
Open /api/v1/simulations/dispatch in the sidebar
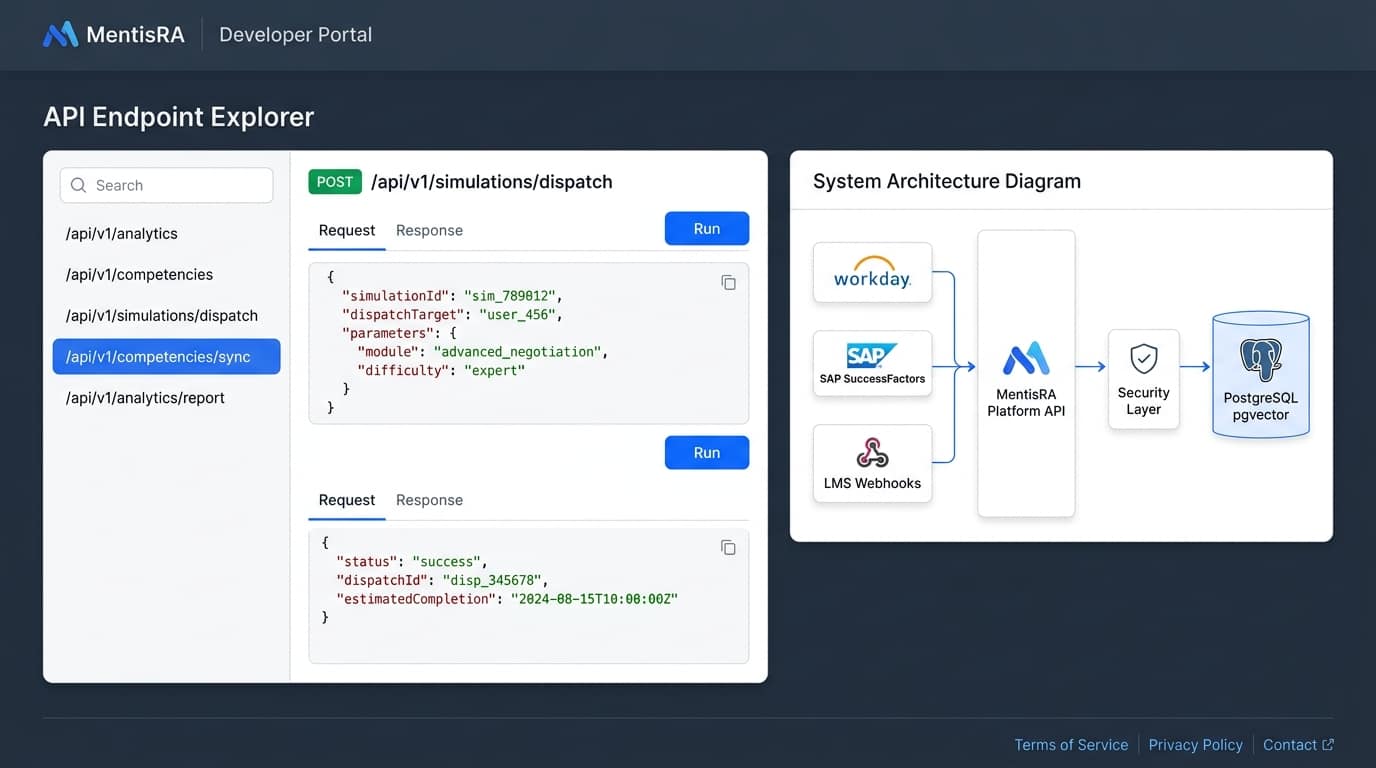coord(161,316)
